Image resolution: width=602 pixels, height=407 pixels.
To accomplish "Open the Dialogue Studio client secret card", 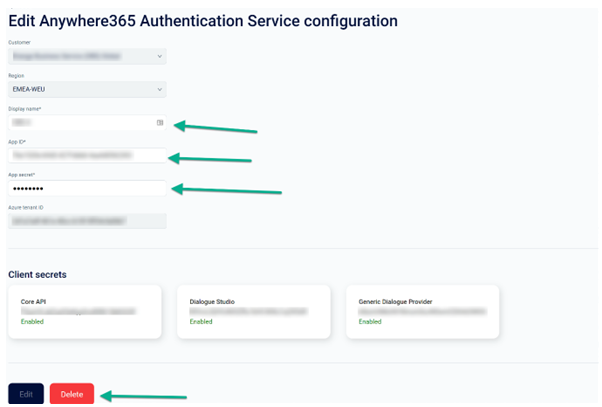I will pos(254,312).
